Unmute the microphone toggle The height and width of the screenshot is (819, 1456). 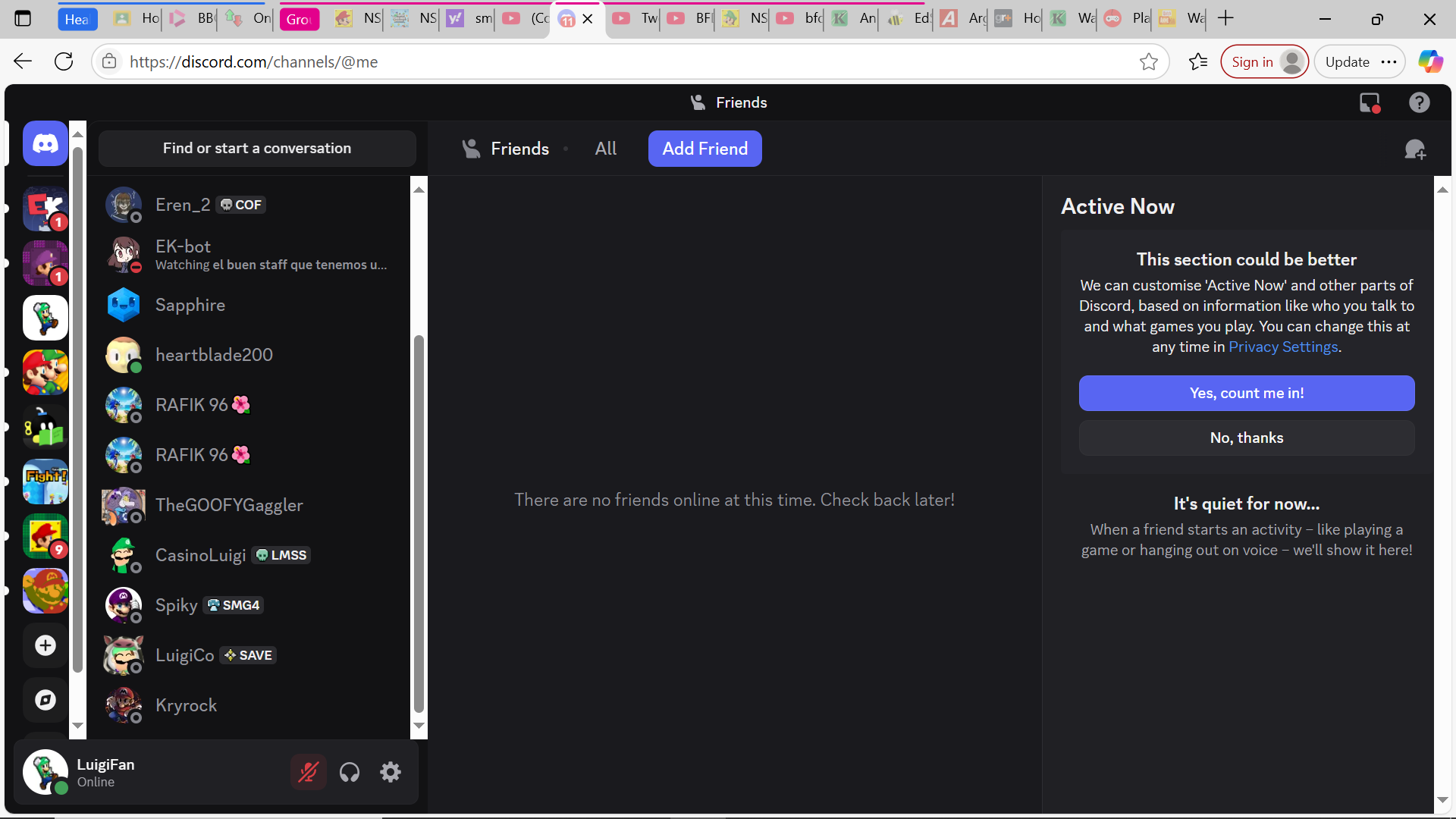click(308, 772)
